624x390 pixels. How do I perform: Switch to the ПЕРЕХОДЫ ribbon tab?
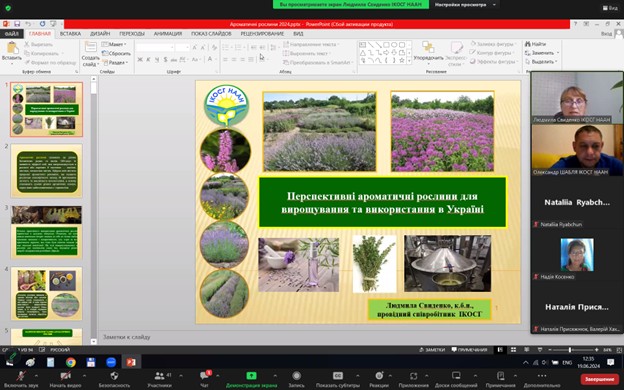(x=132, y=34)
